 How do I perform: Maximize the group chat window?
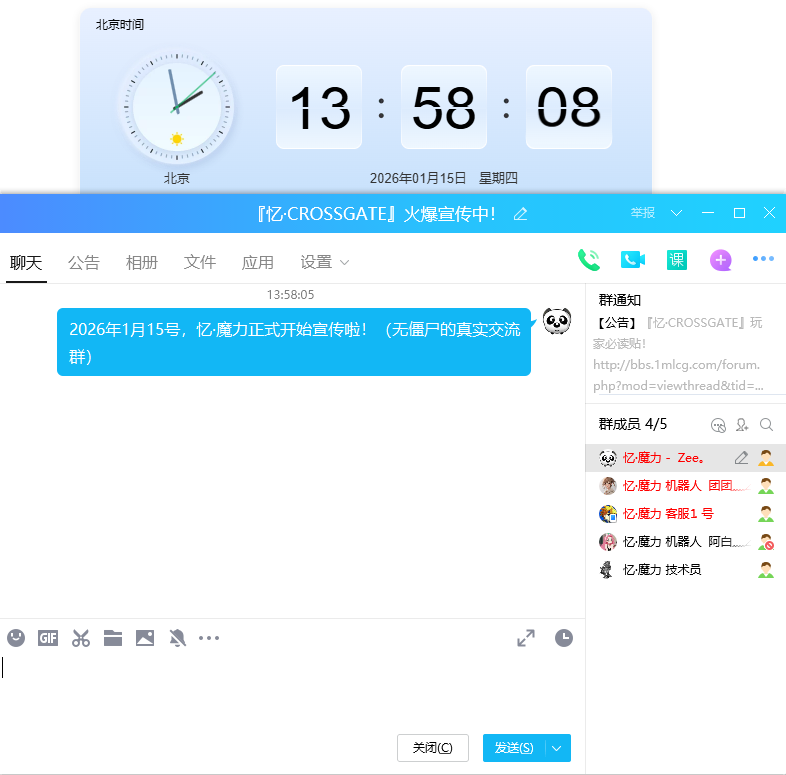click(739, 213)
